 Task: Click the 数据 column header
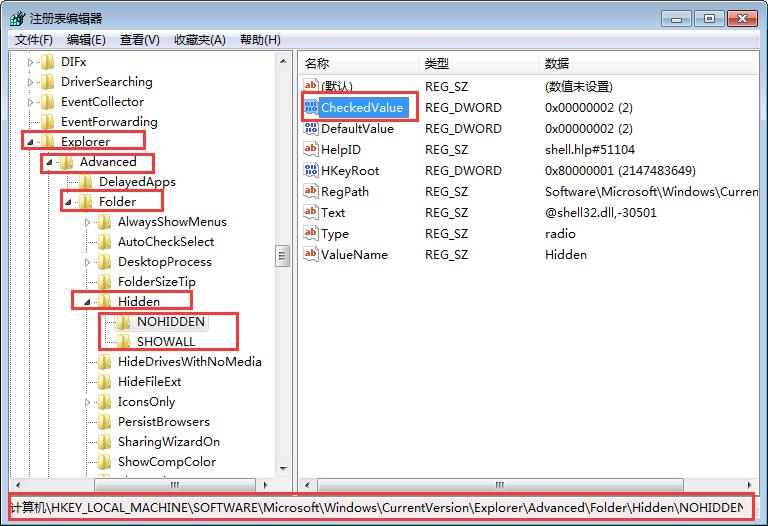[x=557, y=63]
